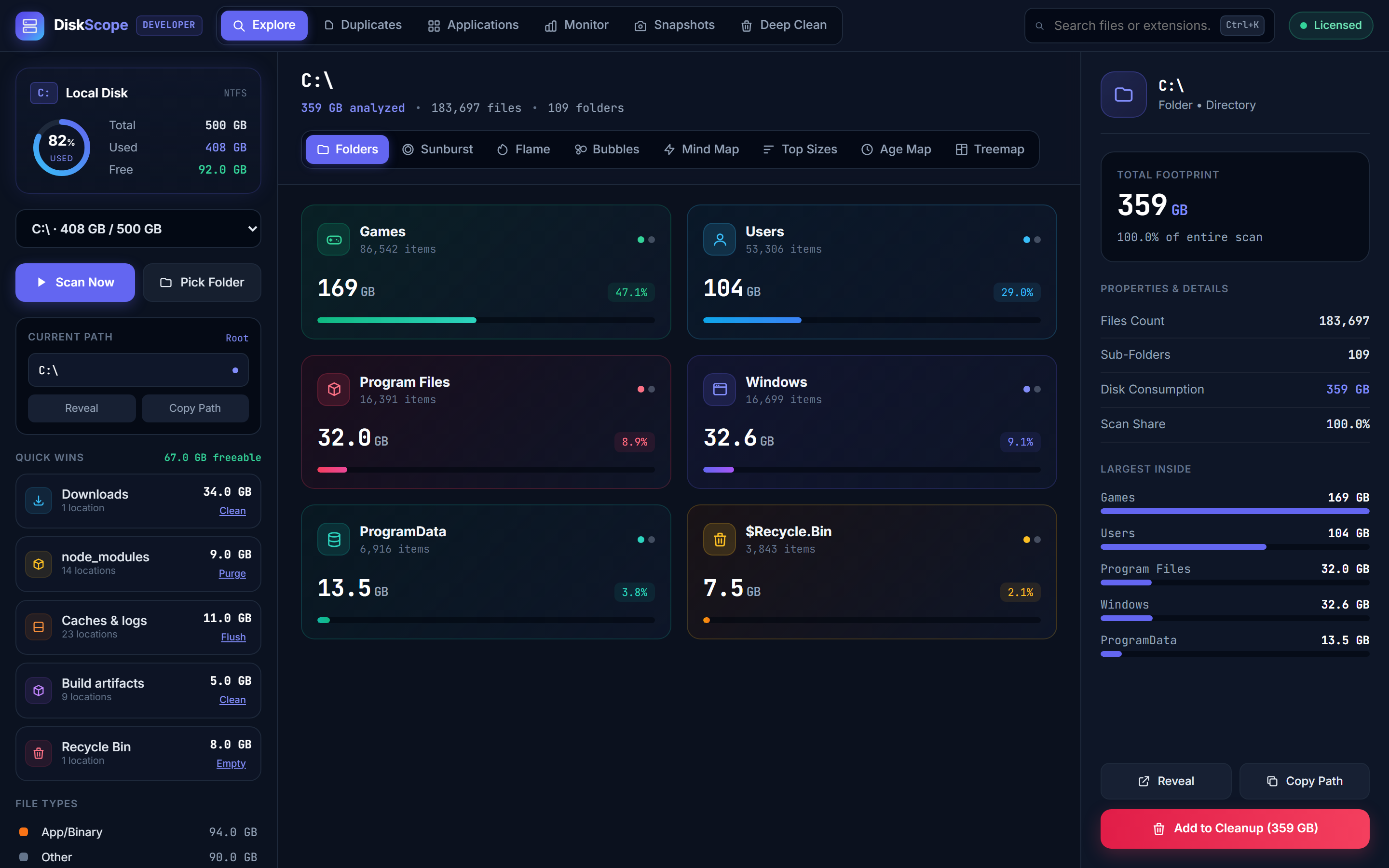Switch to Sunburst view
1389x868 pixels.
click(437, 149)
